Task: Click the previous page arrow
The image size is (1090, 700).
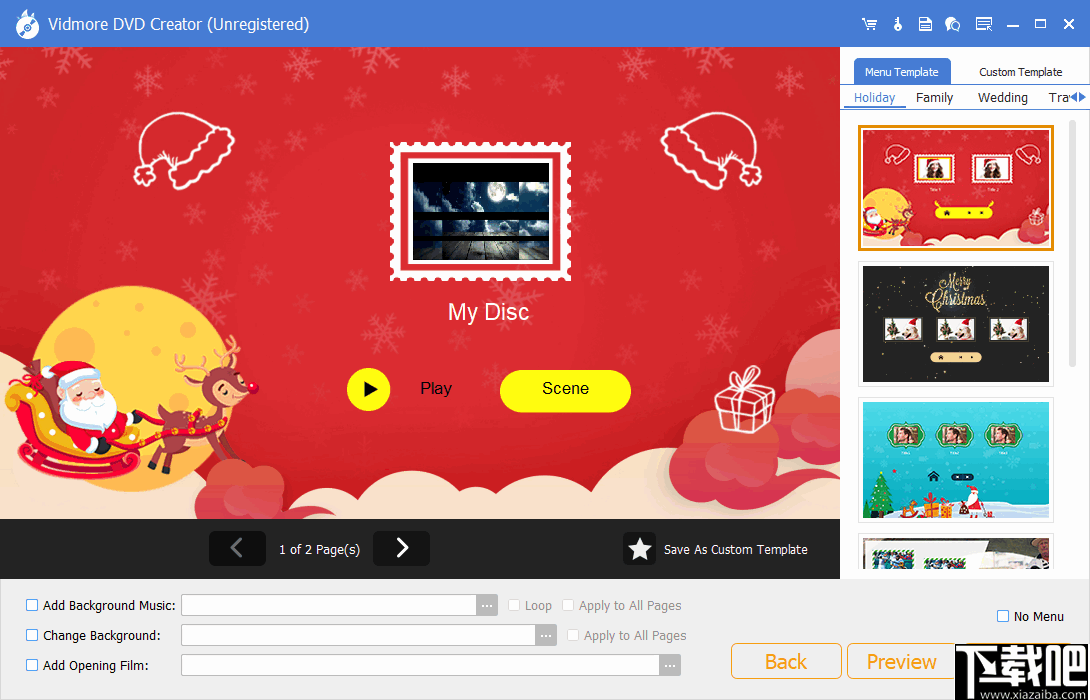Action: pos(237,548)
